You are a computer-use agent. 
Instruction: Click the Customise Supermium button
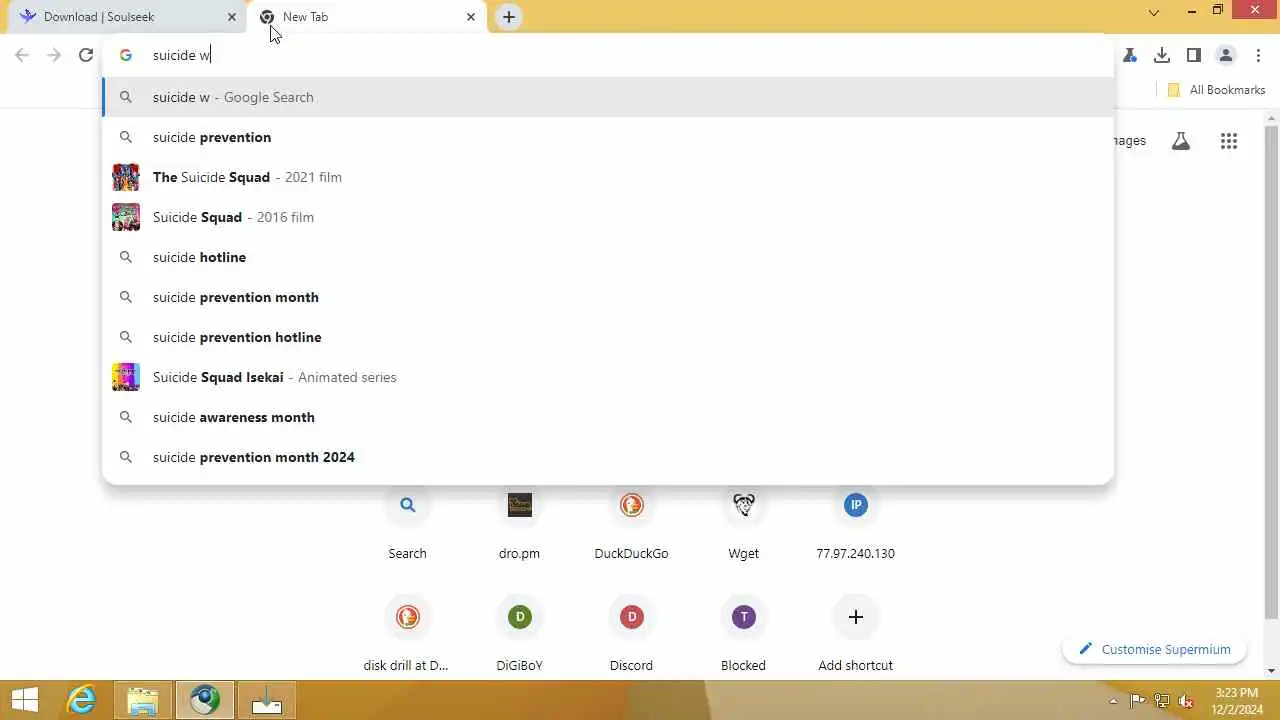(1154, 649)
